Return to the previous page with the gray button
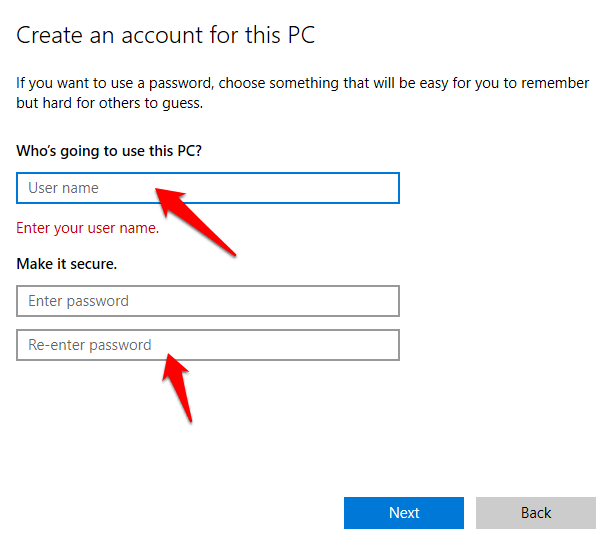This screenshot has height=536, width=606. 536,513
